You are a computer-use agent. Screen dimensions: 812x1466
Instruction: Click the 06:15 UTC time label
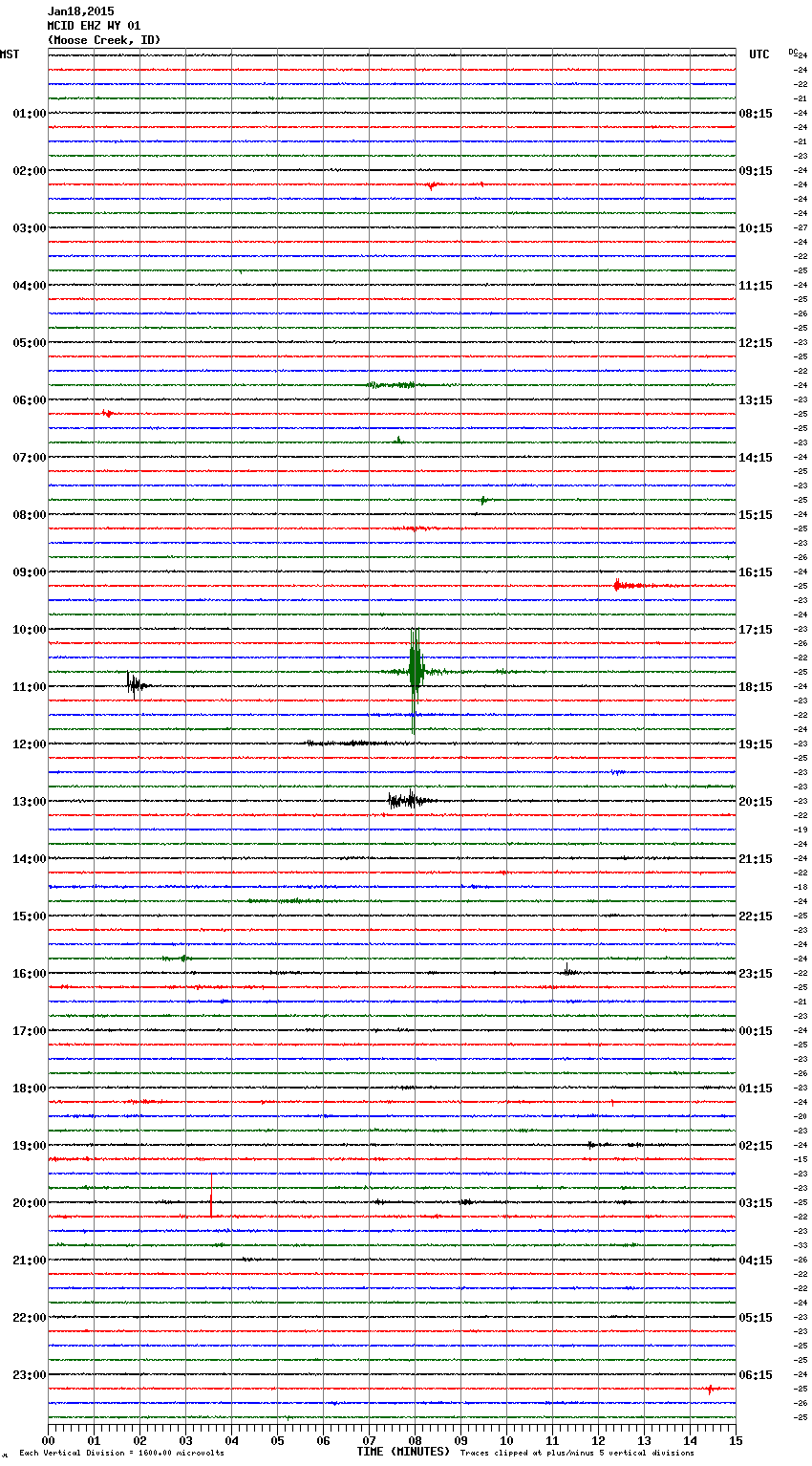(756, 1375)
